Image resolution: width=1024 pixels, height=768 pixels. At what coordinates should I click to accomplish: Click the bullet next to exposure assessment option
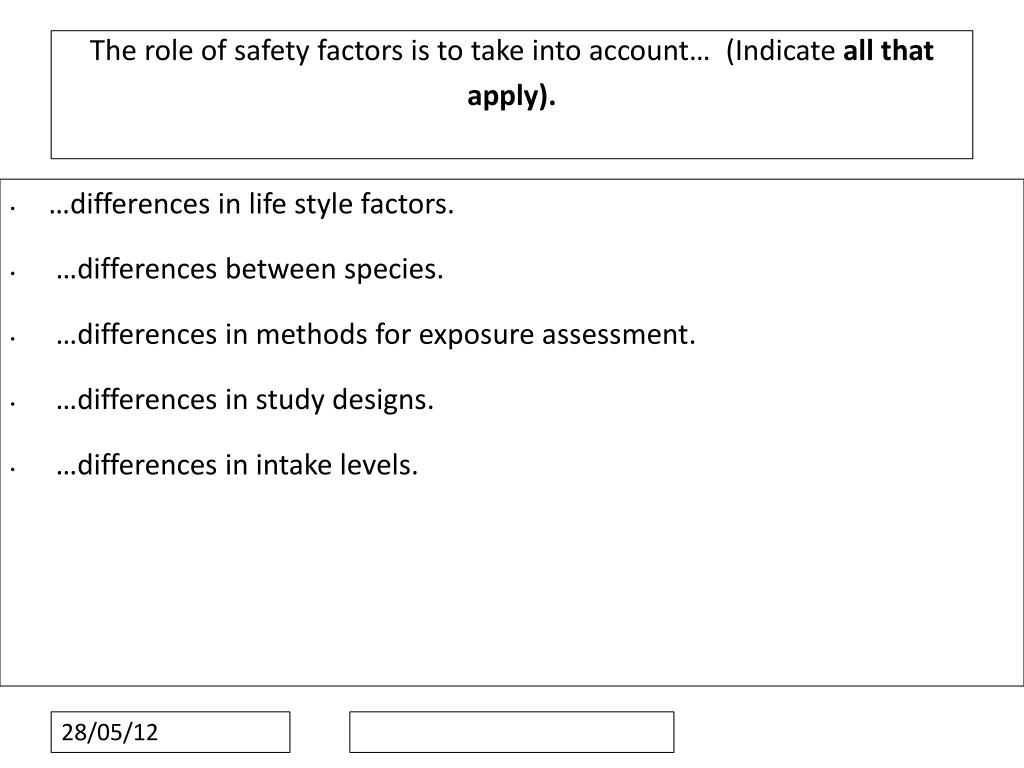click(x=12, y=339)
